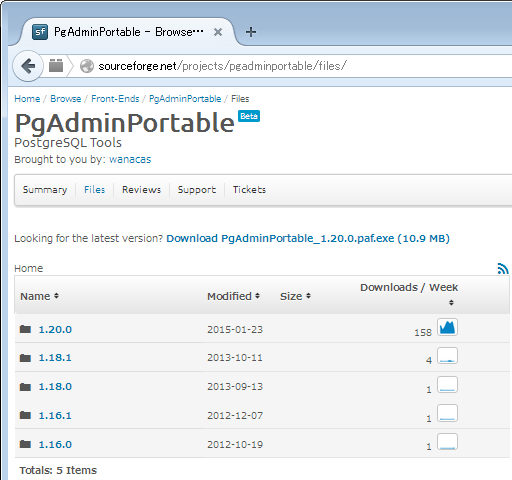Sort files by Modified column
512x480 pixels.
tap(233, 296)
